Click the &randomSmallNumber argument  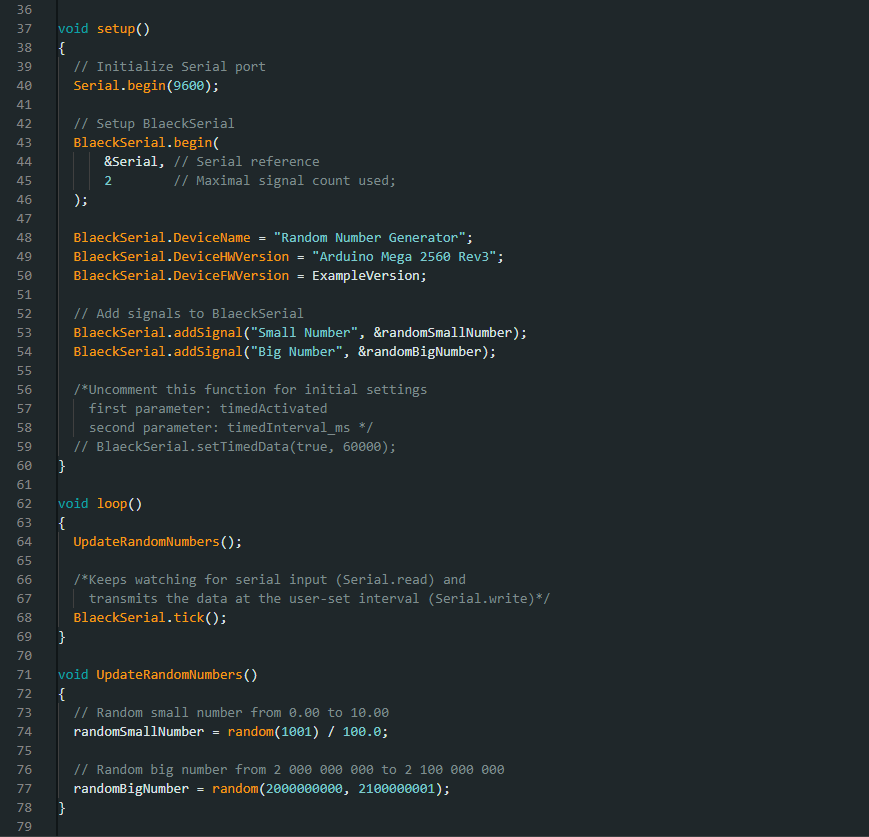point(441,333)
